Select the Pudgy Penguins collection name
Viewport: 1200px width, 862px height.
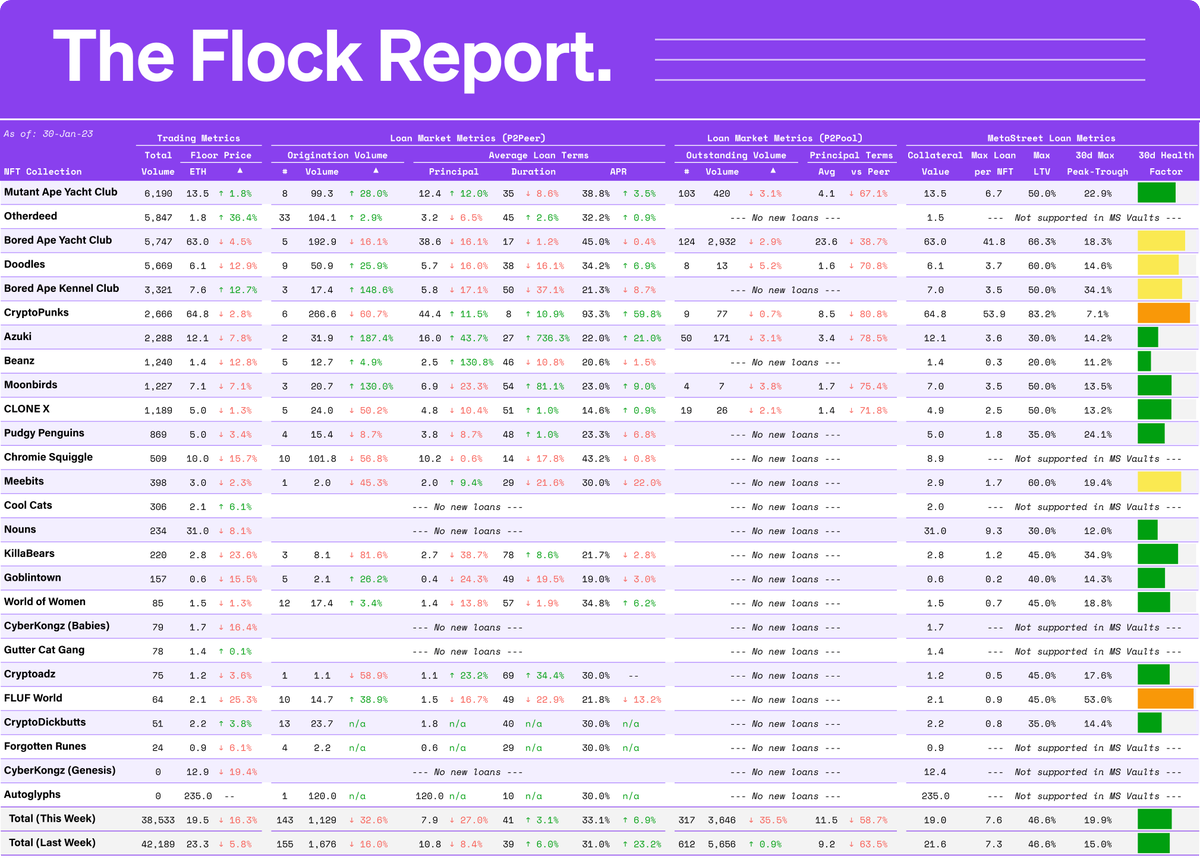tap(44, 433)
